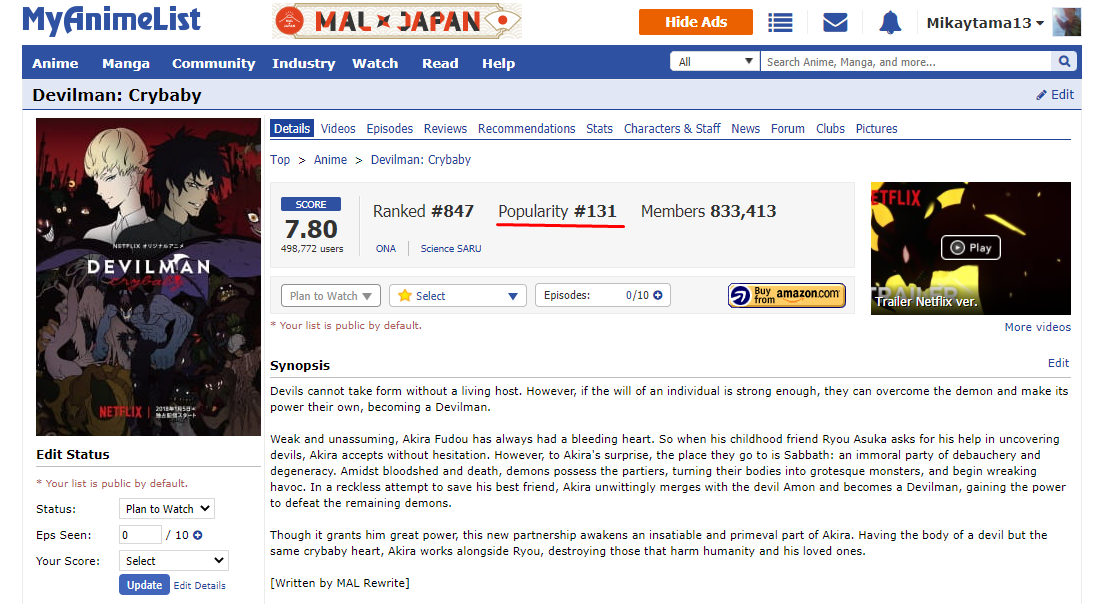Viewport: 1104px width, 604px height.
Task: Open messages envelope icon
Action: 835,23
